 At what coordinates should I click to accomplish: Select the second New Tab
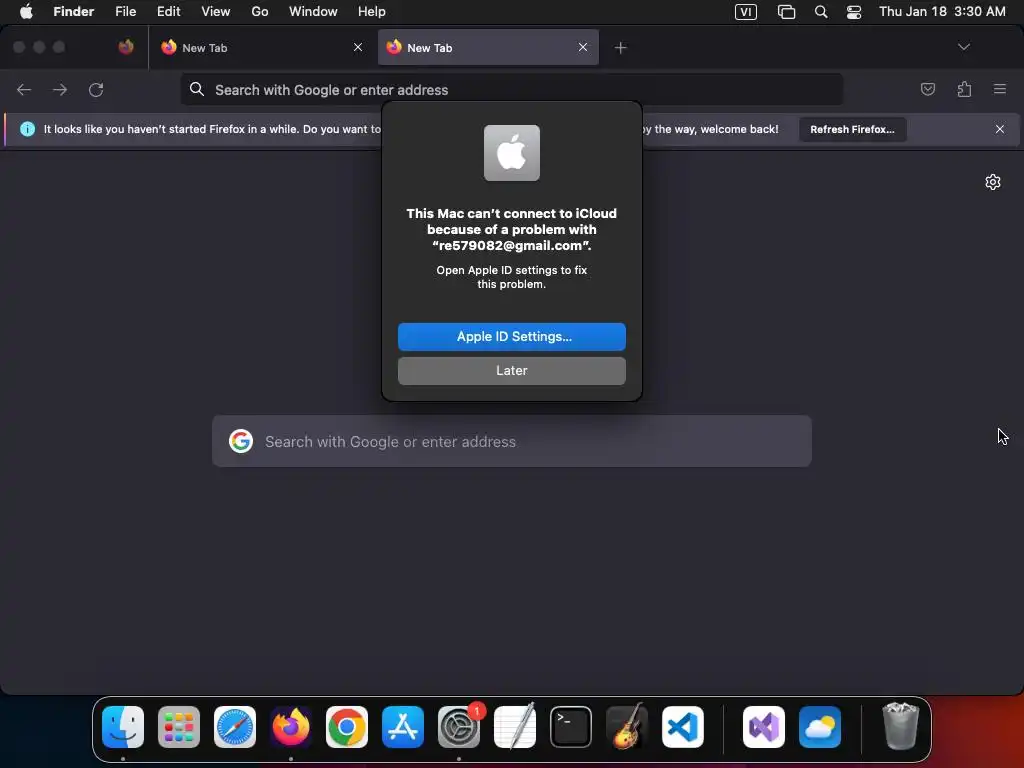tap(488, 48)
